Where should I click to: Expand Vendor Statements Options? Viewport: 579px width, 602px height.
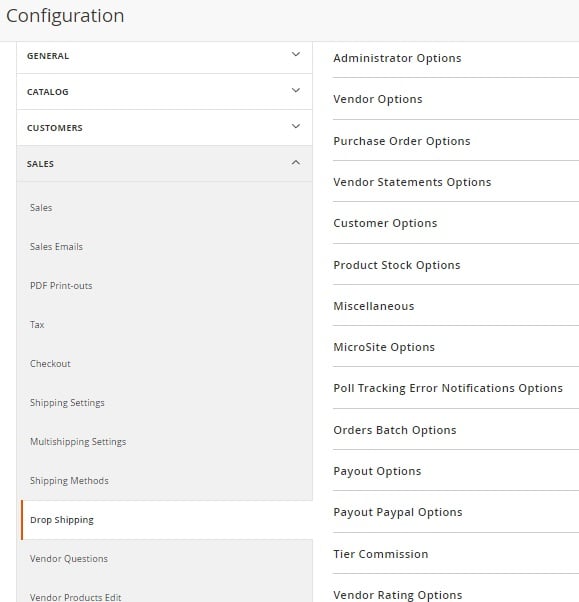[x=412, y=182]
